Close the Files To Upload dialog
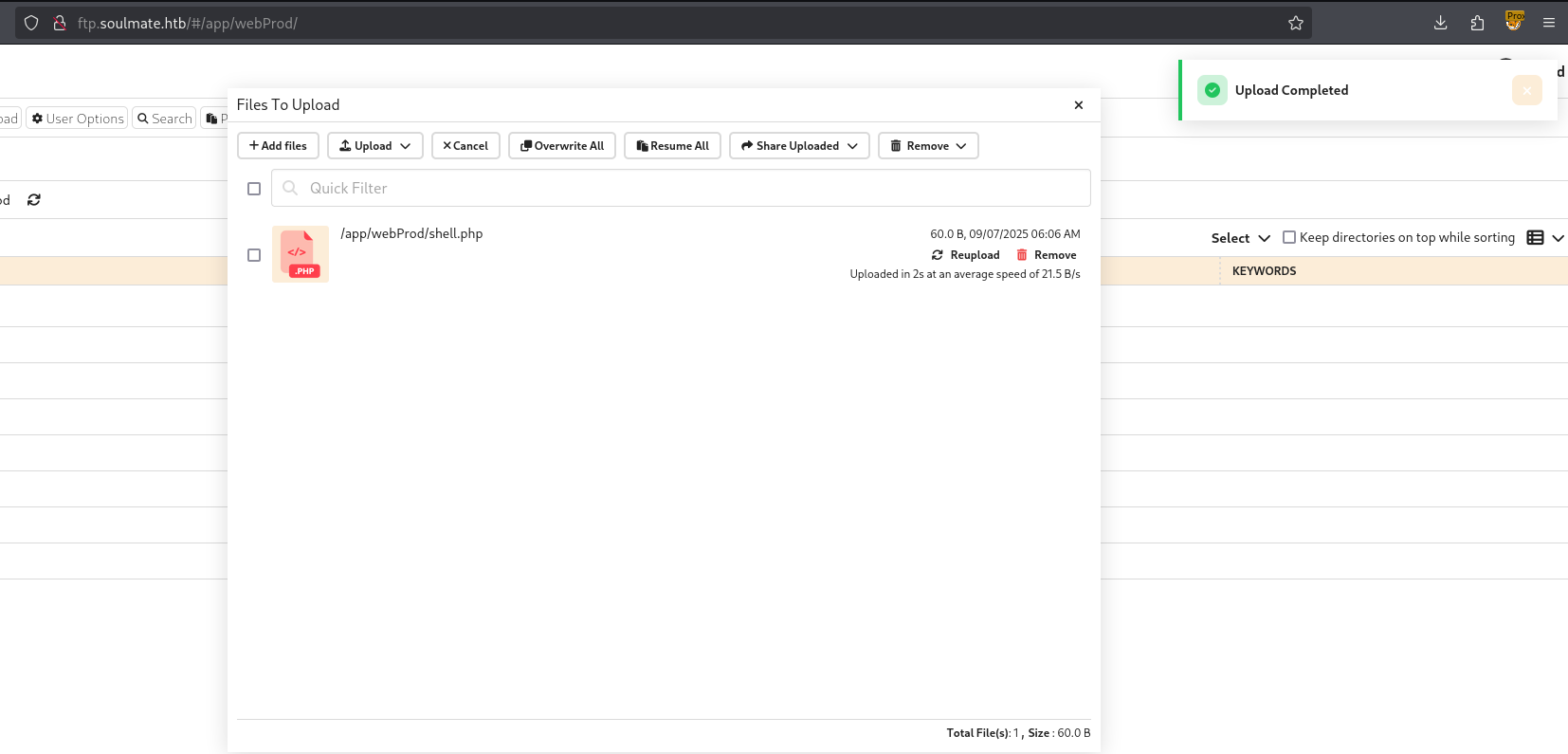This screenshot has width=1568, height=754. (x=1079, y=105)
